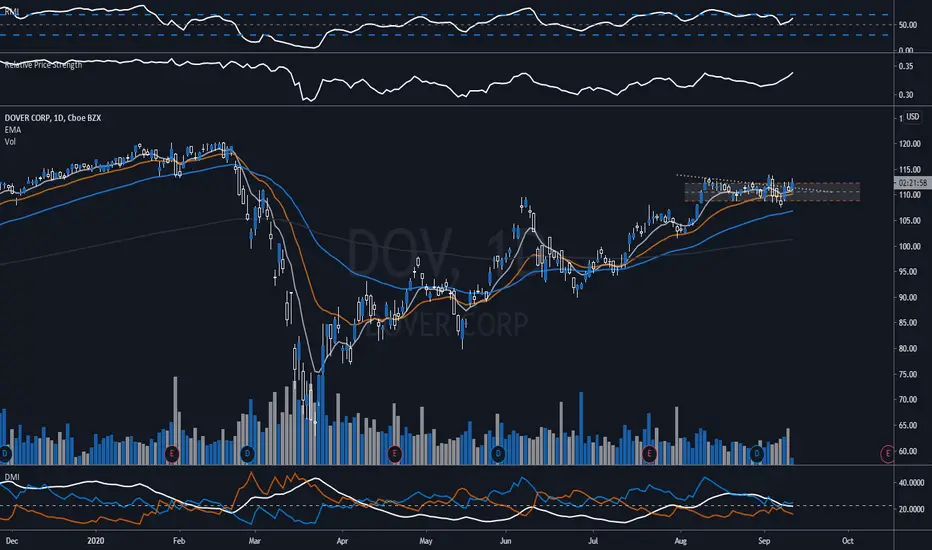932x550 pixels.
Task: Select the Relative Price Strength indicator label
Action: click(43, 65)
